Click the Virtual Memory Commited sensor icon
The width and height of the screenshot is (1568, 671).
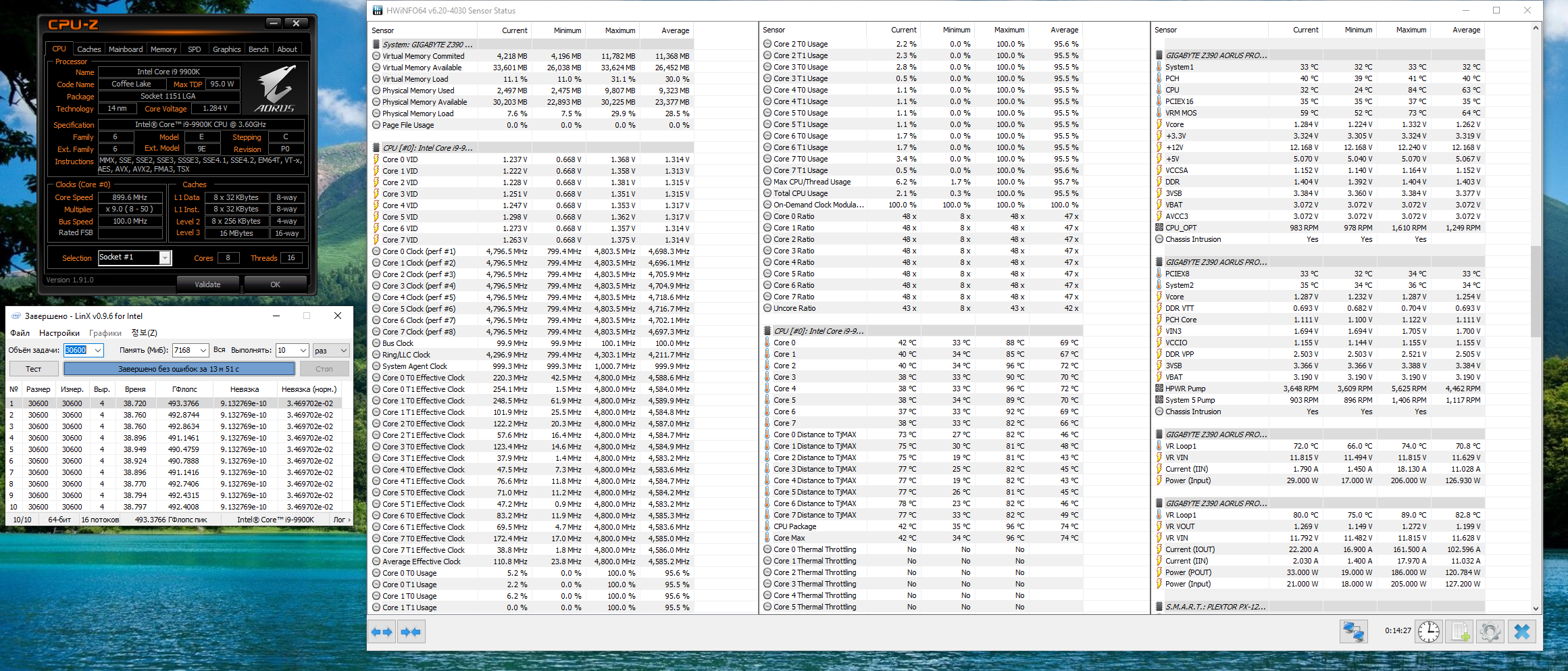tap(376, 56)
